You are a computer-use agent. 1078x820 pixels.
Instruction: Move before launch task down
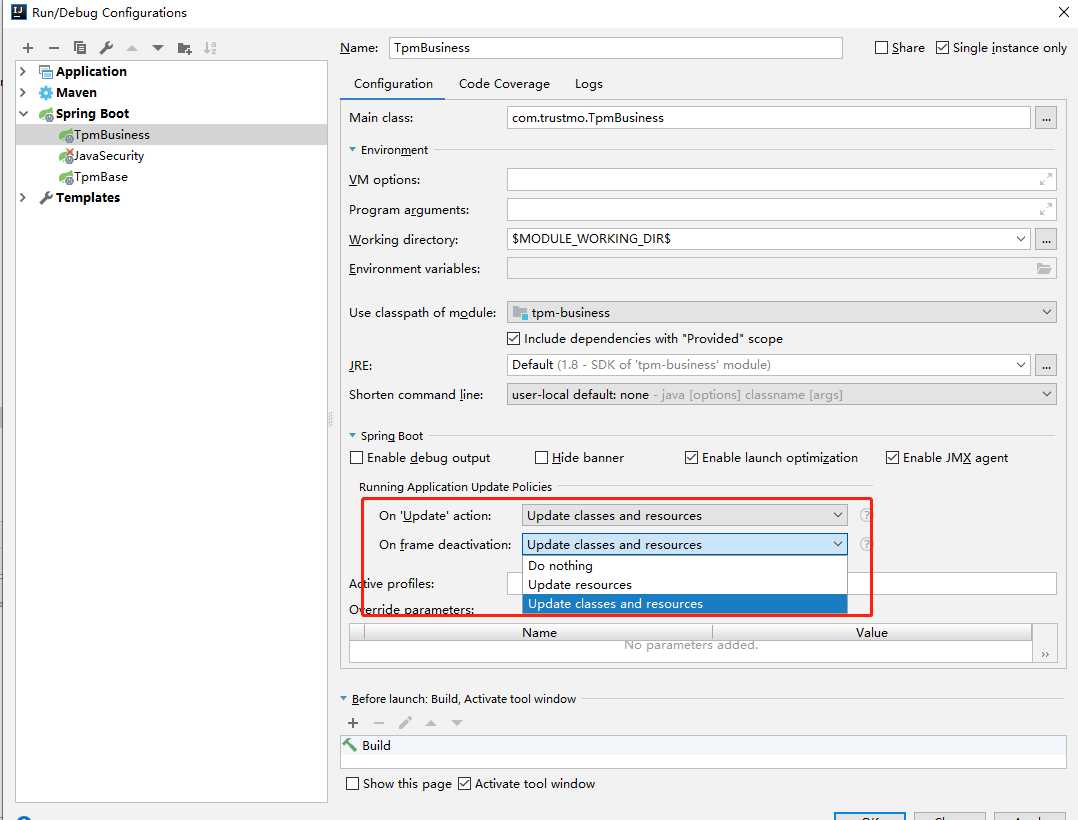tap(457, 723)
